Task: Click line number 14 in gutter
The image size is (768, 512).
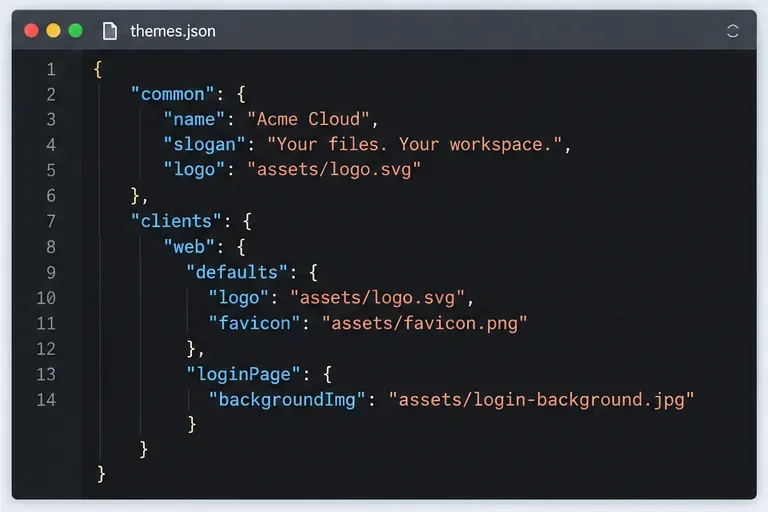Action: coord(46,400)
